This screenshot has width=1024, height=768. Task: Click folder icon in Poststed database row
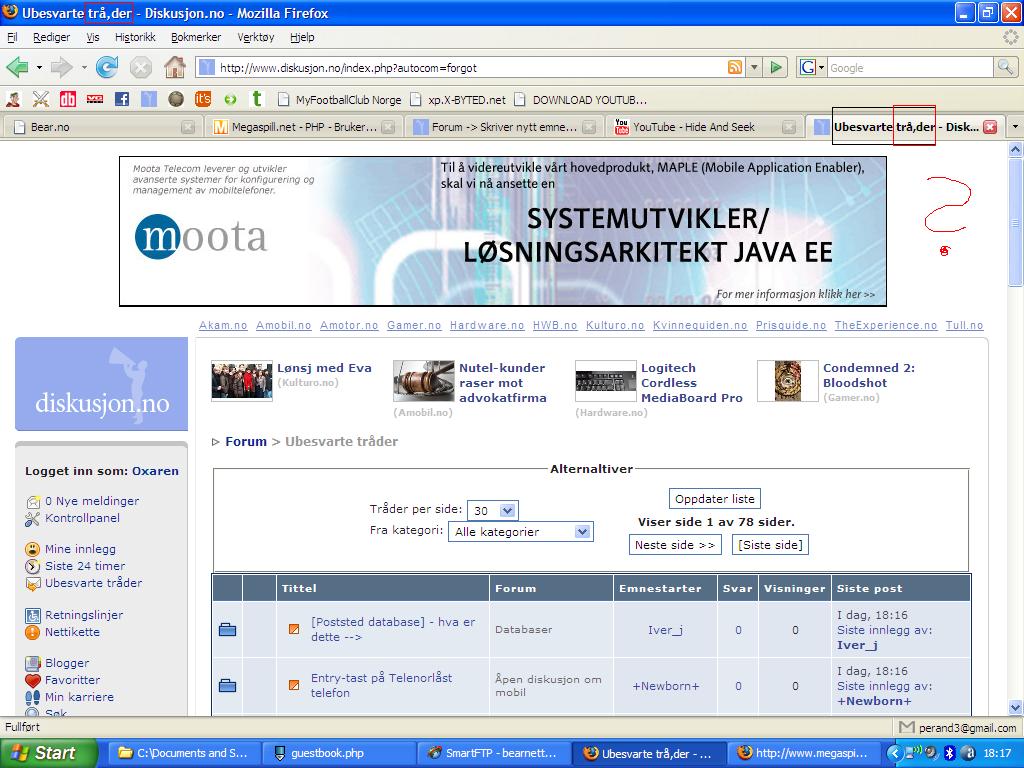click(227, 630)
